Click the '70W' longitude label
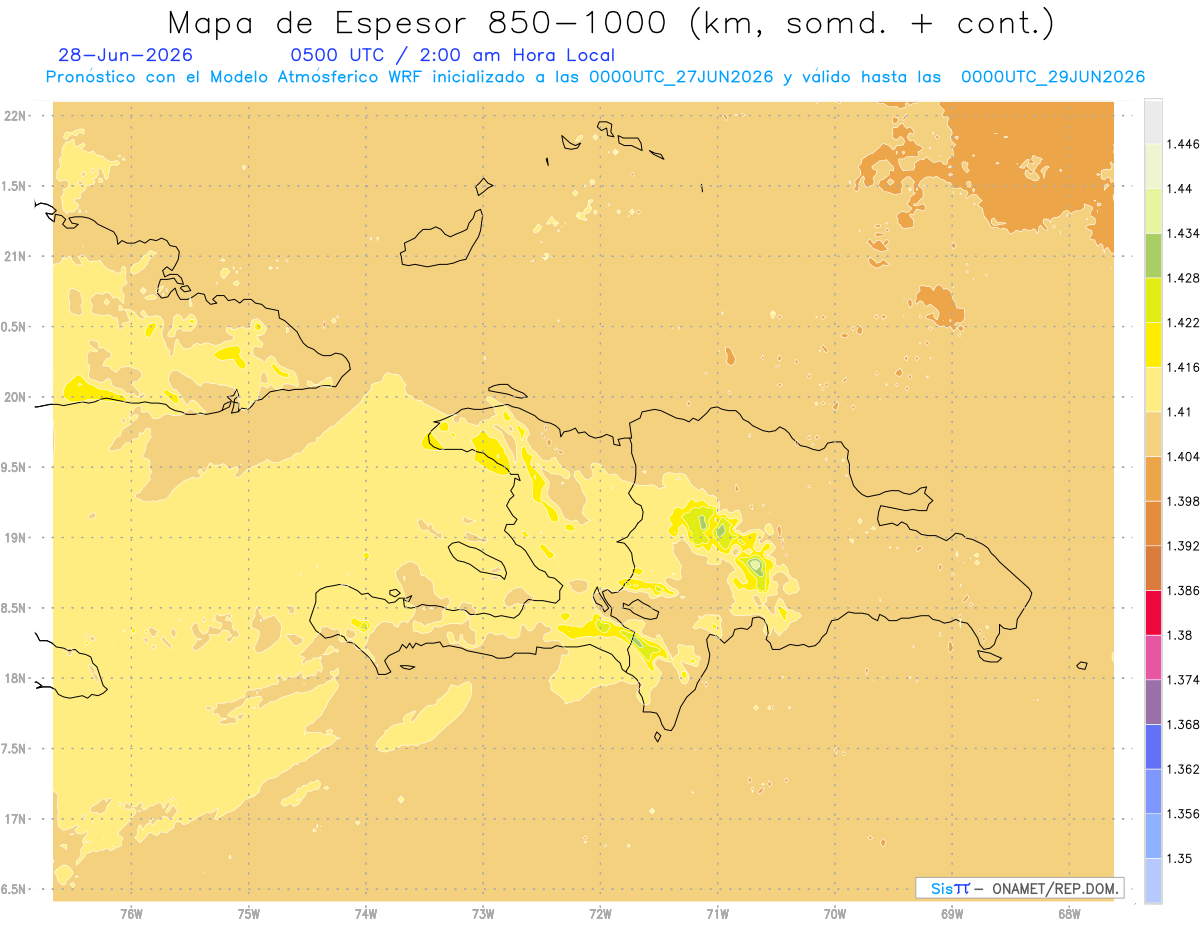This screenshot has width=1200, height=927. (835, 914)
